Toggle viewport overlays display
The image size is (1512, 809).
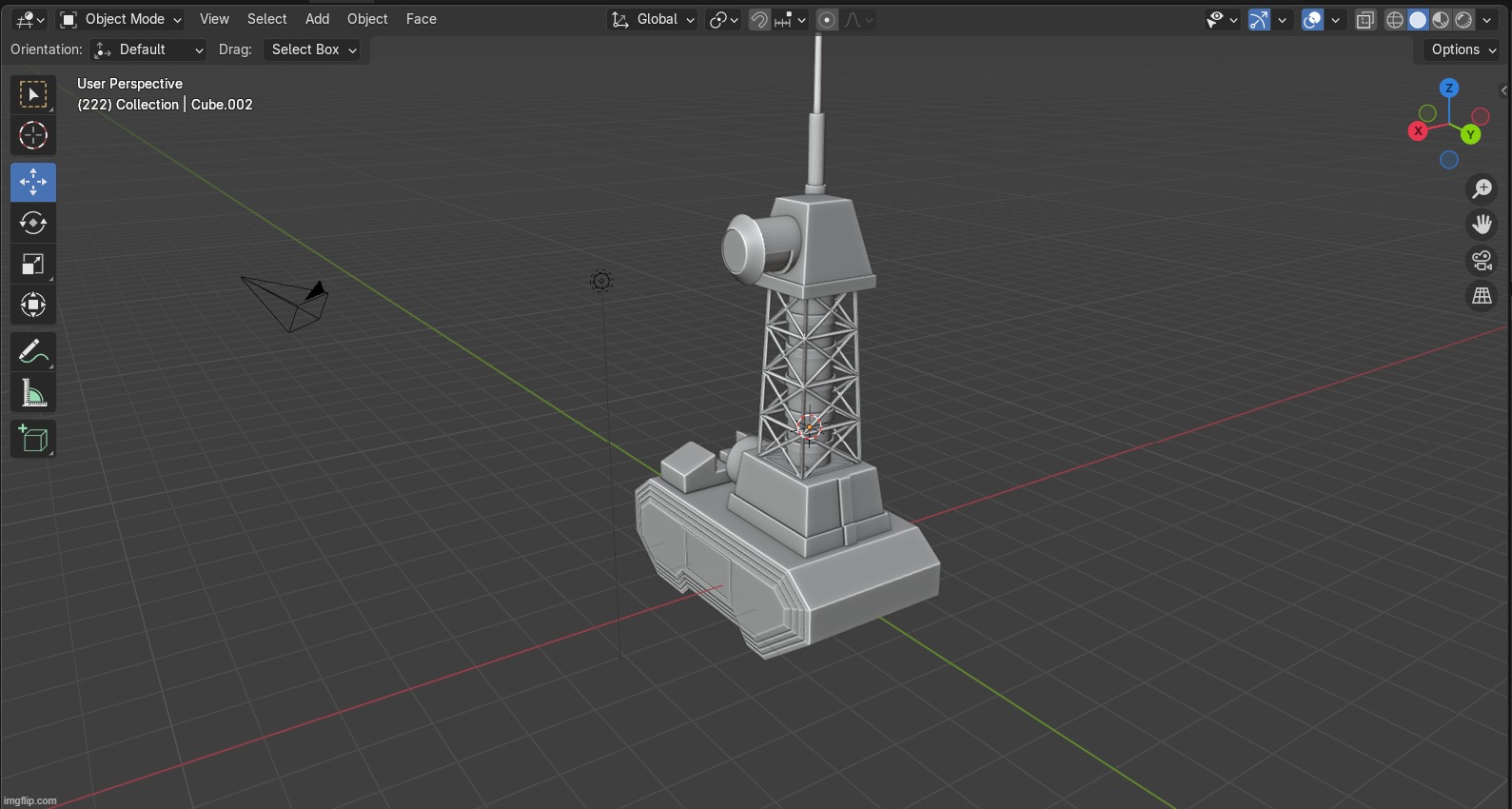pos(1313,19)
